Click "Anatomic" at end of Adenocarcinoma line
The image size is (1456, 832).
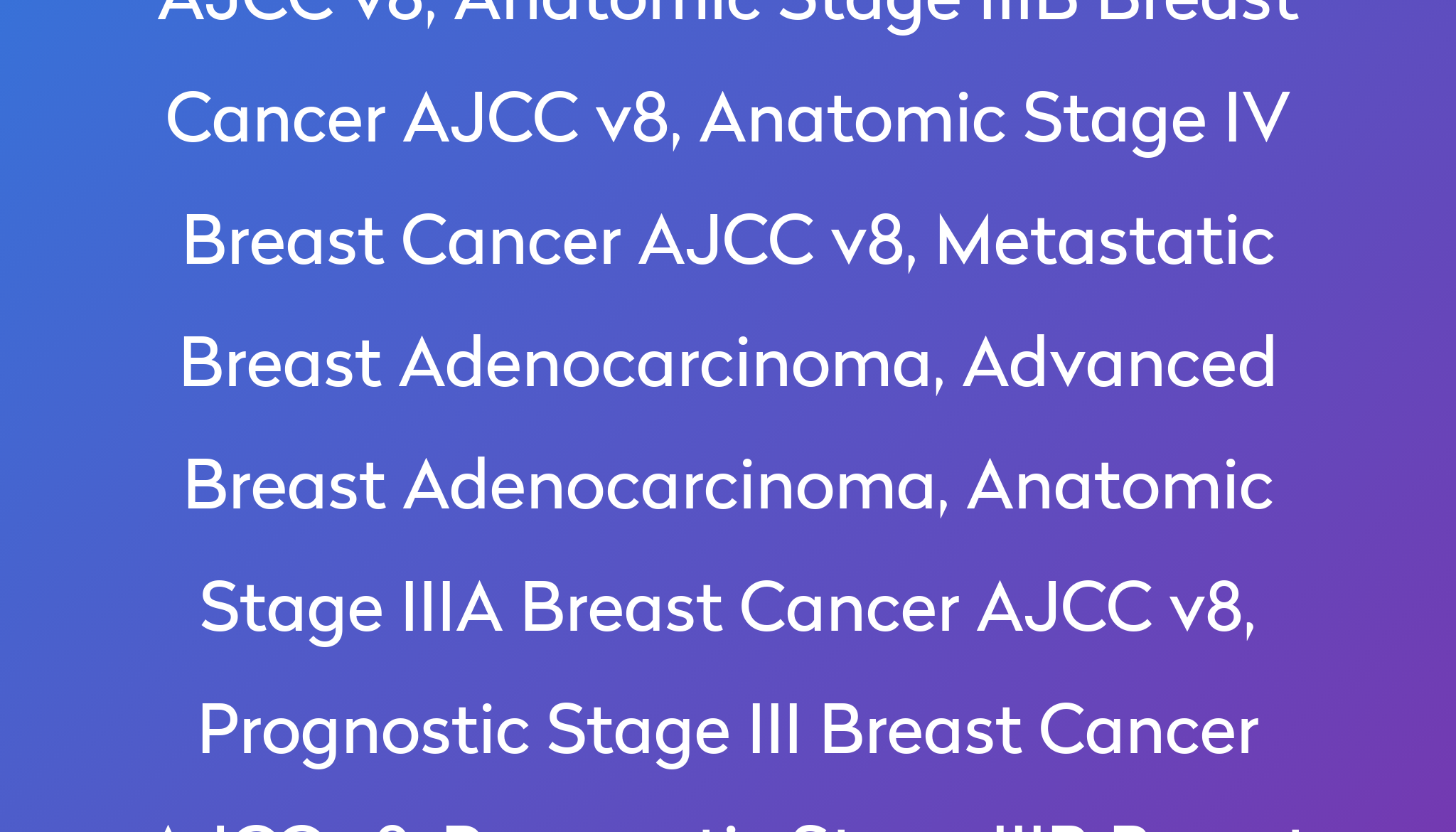coord(1120,486)
